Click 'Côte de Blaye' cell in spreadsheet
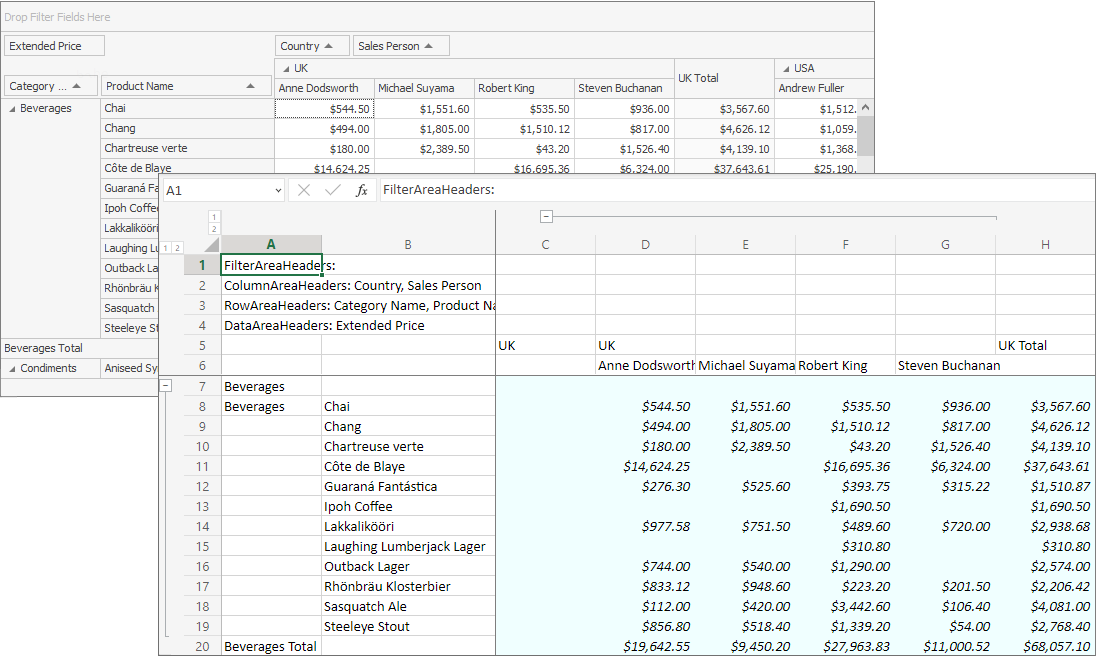The image size is (1096, 656). pos(408,467)
